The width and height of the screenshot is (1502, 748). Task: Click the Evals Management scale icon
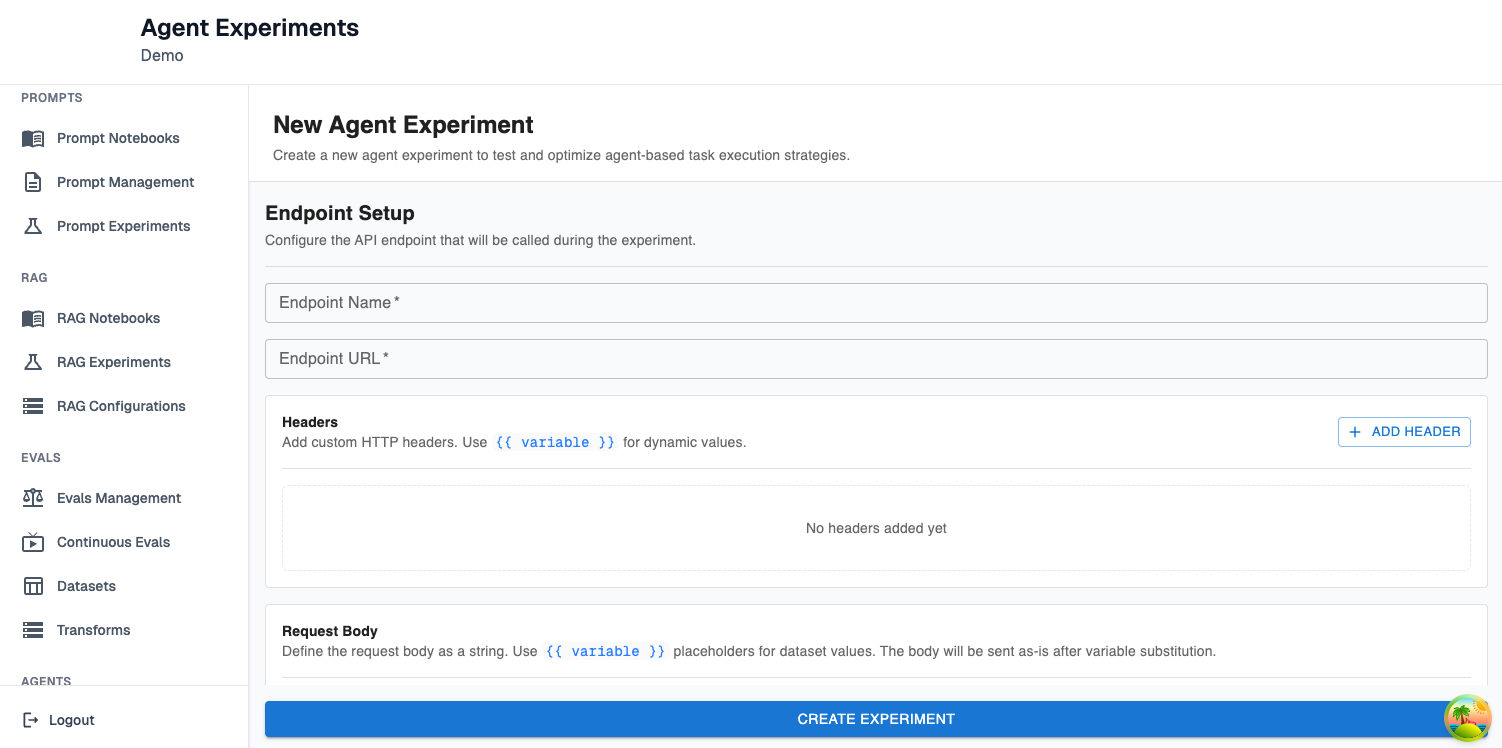coord(33,499)
